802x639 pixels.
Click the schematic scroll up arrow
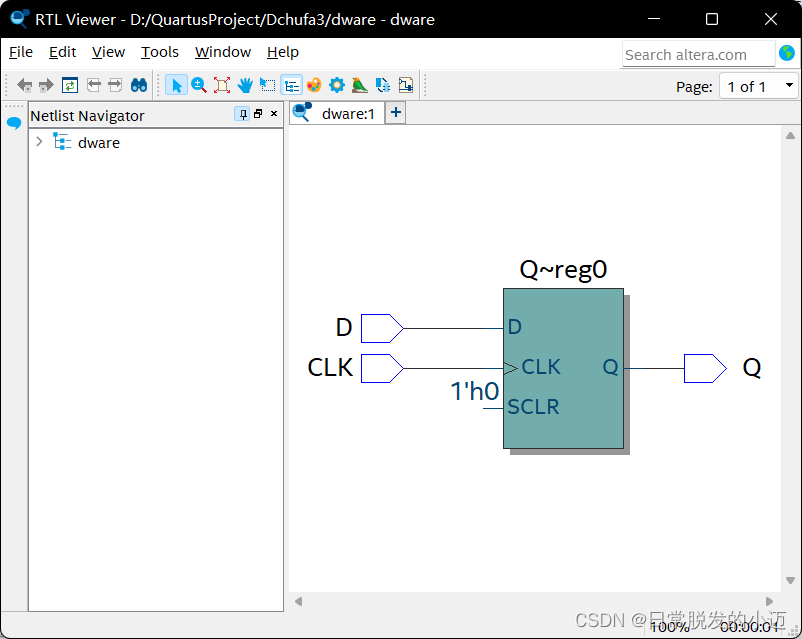point(790,135)
